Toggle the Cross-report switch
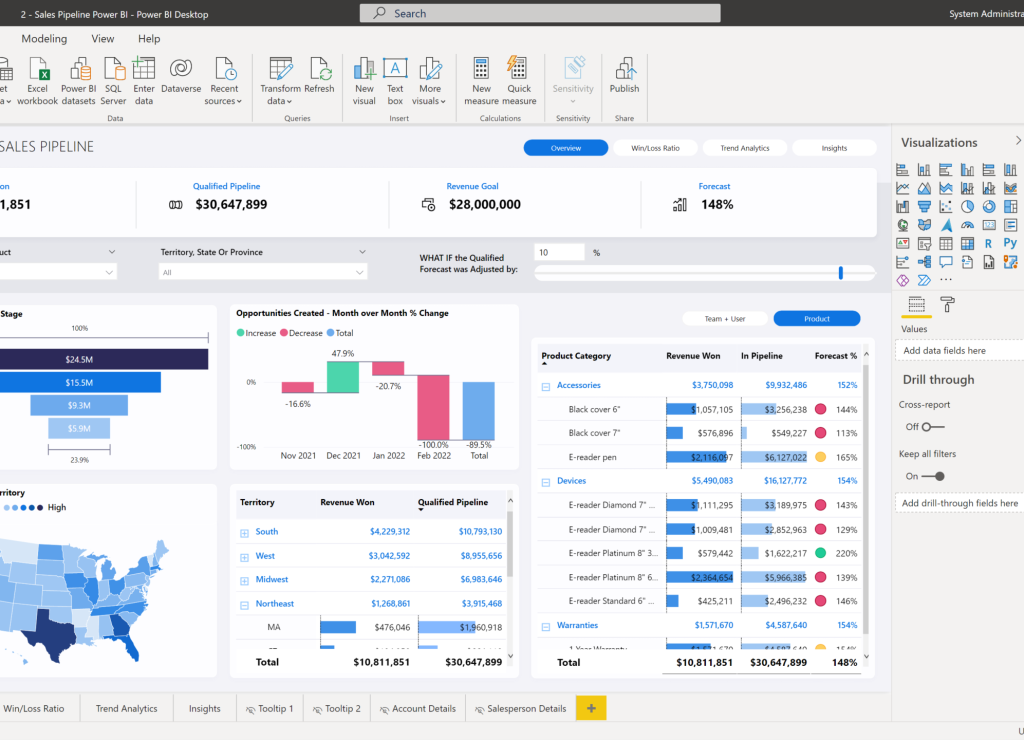1024x740 pixels. [934, 427]
